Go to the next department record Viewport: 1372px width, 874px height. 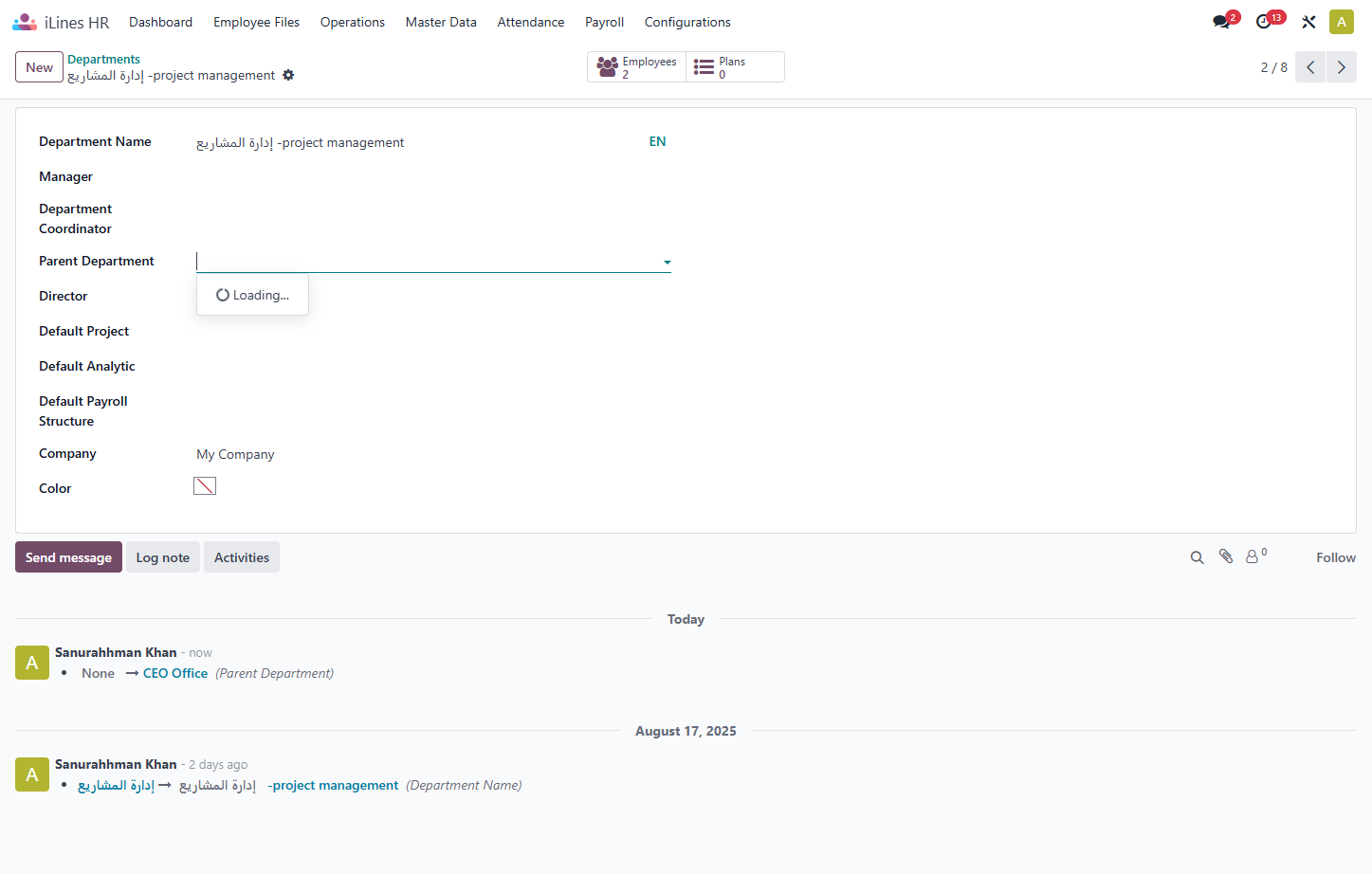coord(1341,67)
